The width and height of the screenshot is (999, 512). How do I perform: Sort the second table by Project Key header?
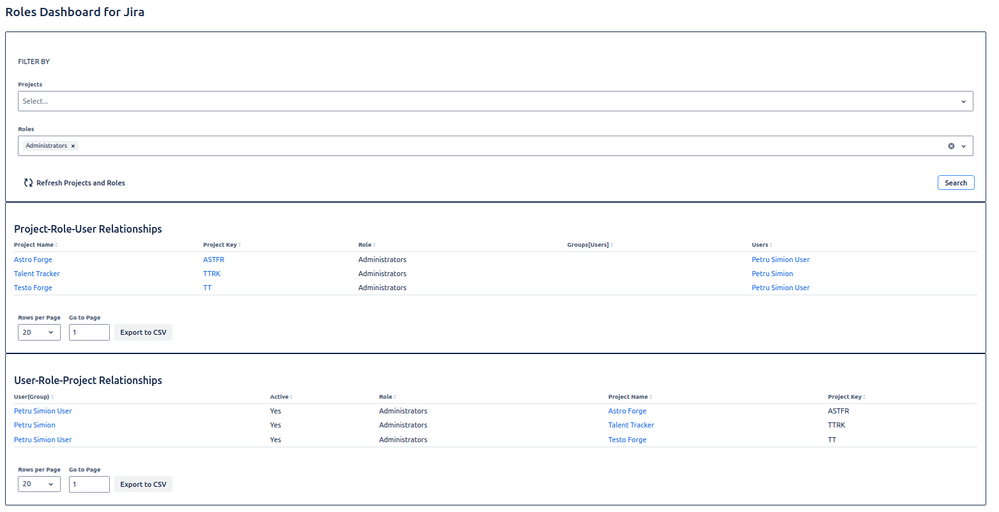846,397
